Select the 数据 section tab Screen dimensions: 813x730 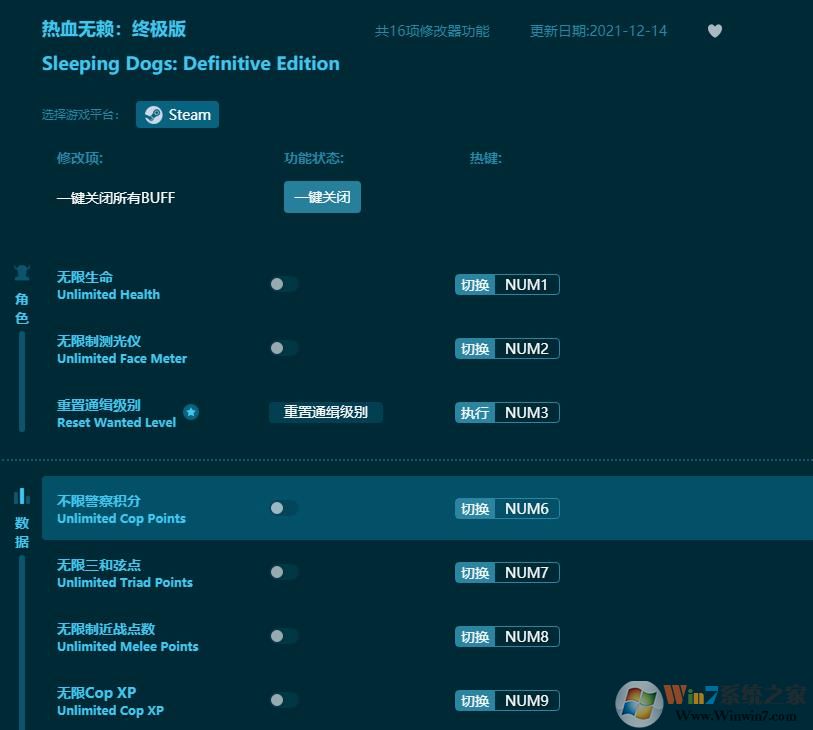22,532
